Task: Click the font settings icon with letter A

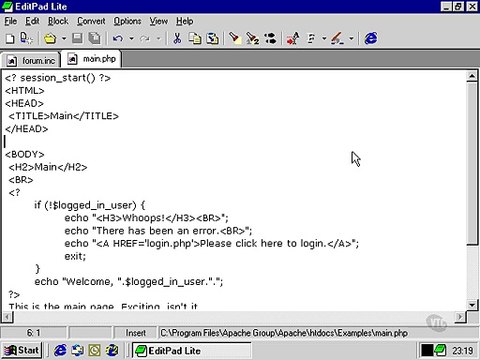Action: point(293,39)
